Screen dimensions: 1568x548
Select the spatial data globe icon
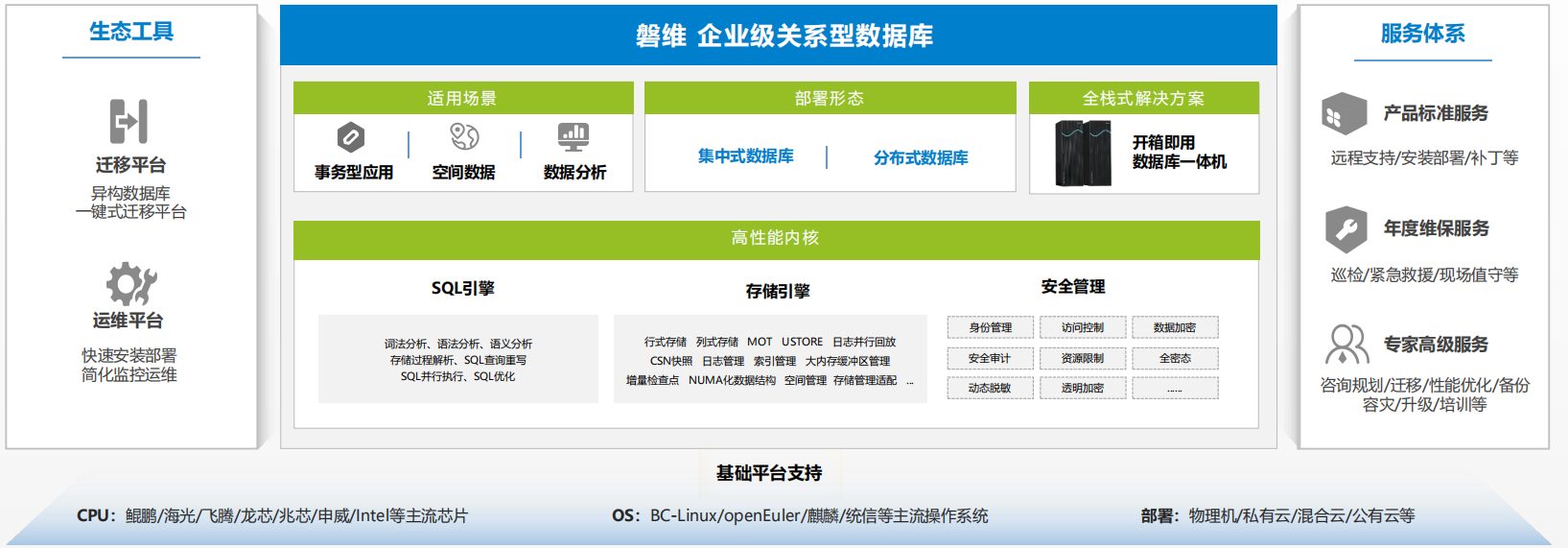[464, 137]
